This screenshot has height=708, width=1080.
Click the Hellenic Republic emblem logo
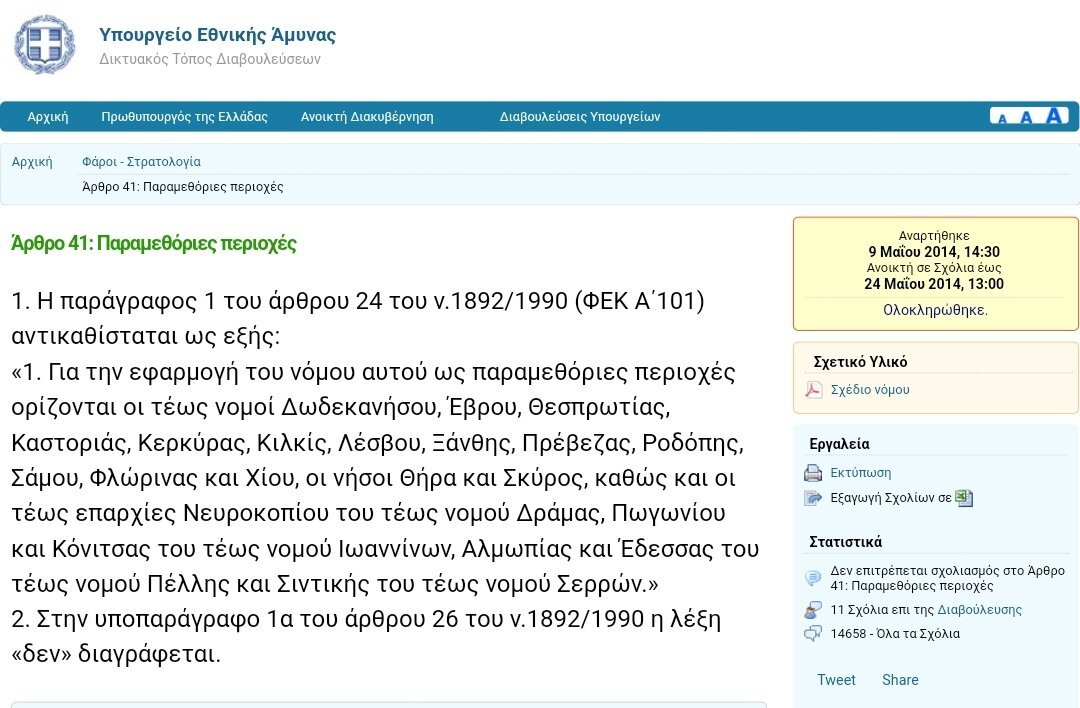point(45,45)
